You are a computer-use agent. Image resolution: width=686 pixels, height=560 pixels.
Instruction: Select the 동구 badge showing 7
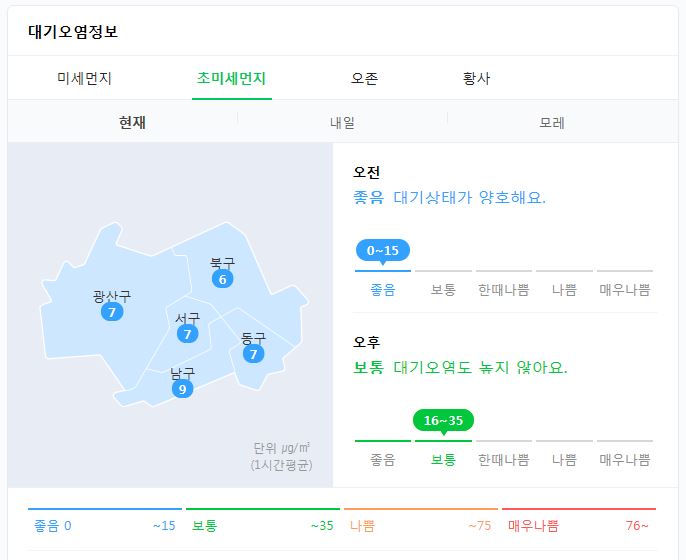coord(254,354)
